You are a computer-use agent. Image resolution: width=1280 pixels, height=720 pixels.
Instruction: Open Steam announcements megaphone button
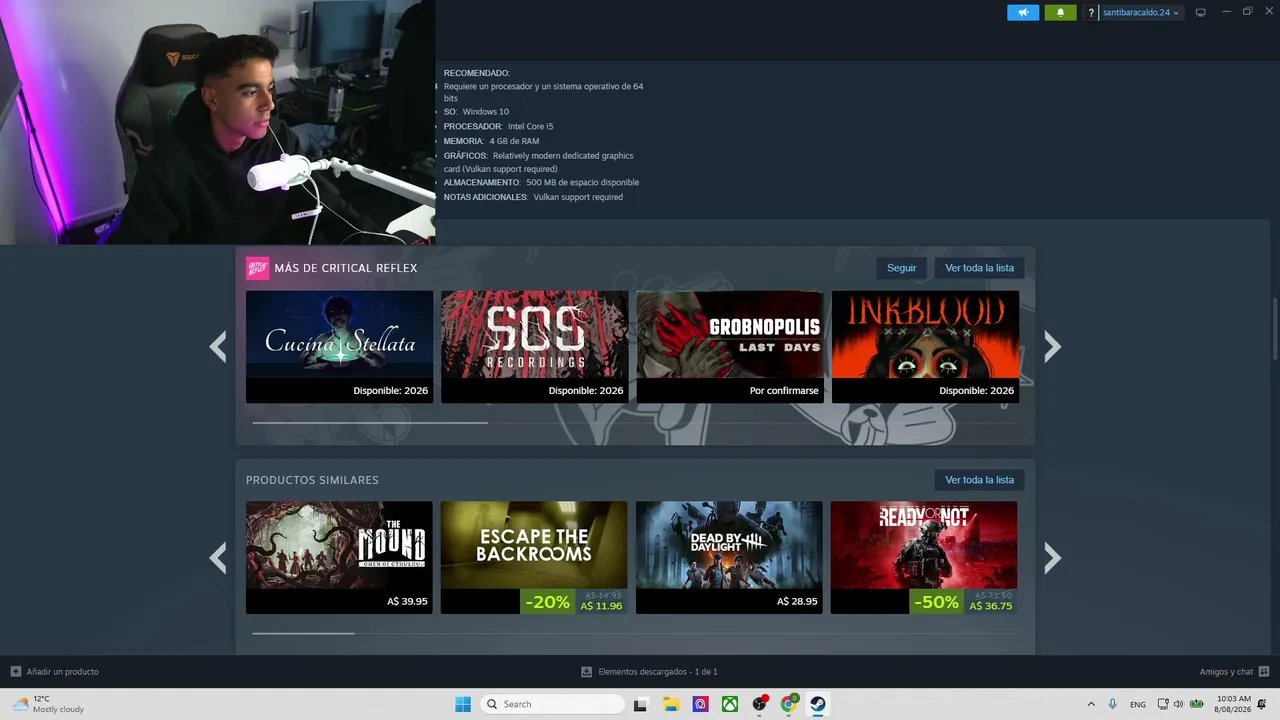pos(1023,12)
